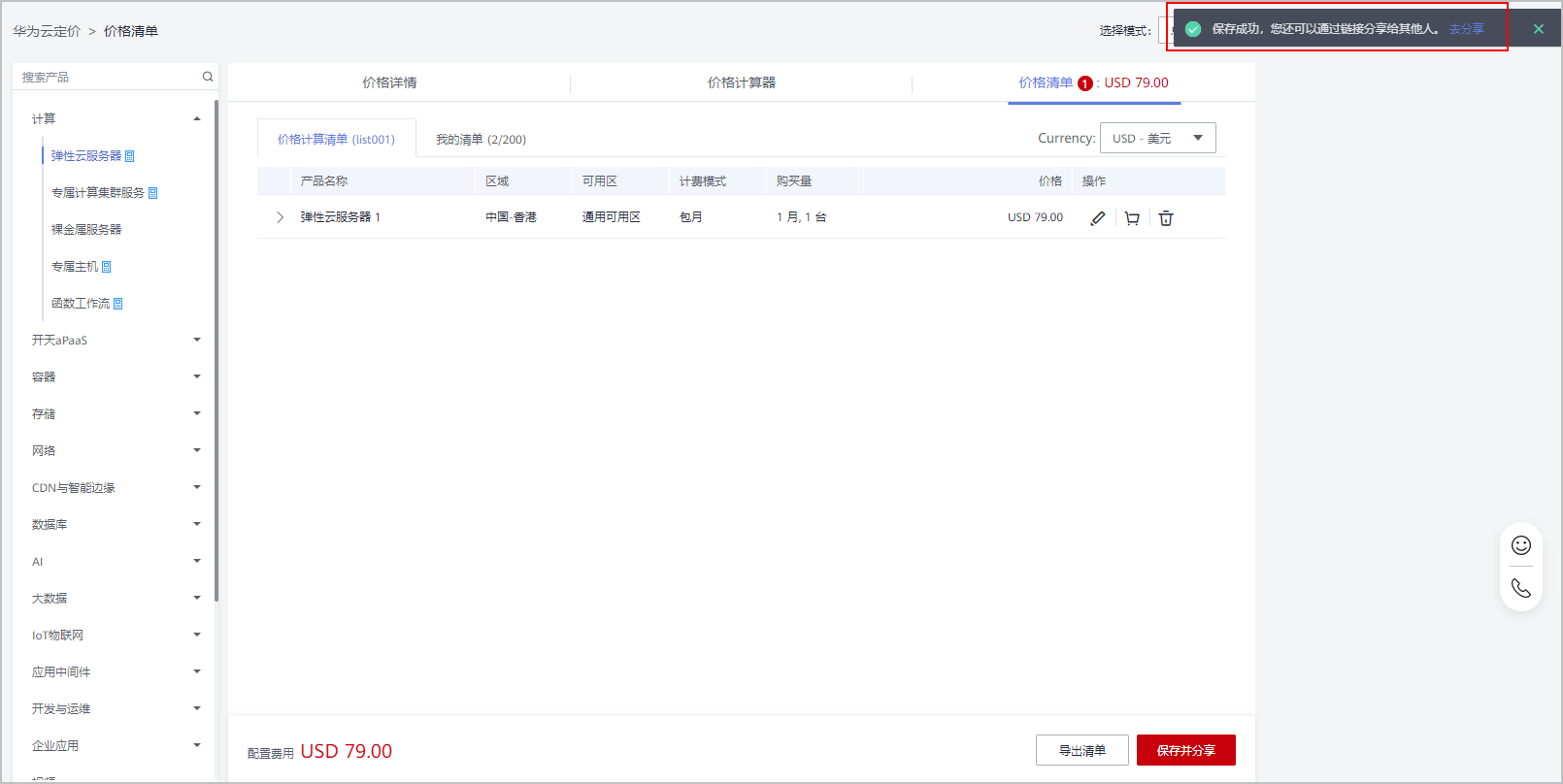Click the sidebar vertical scrollbar
1563x784 pixels.
click(216, 349)
